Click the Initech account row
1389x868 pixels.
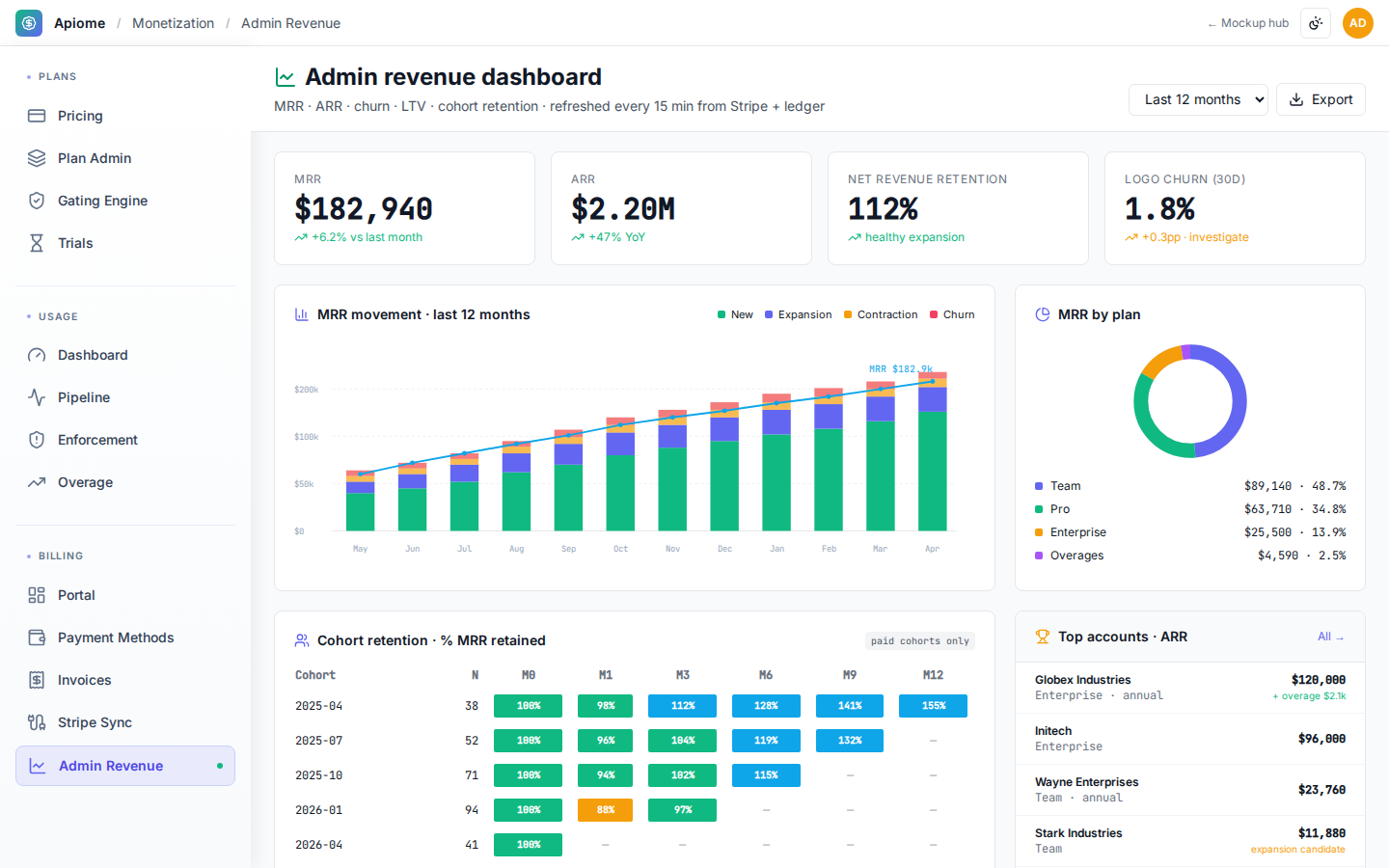(x=1190, y=739)
